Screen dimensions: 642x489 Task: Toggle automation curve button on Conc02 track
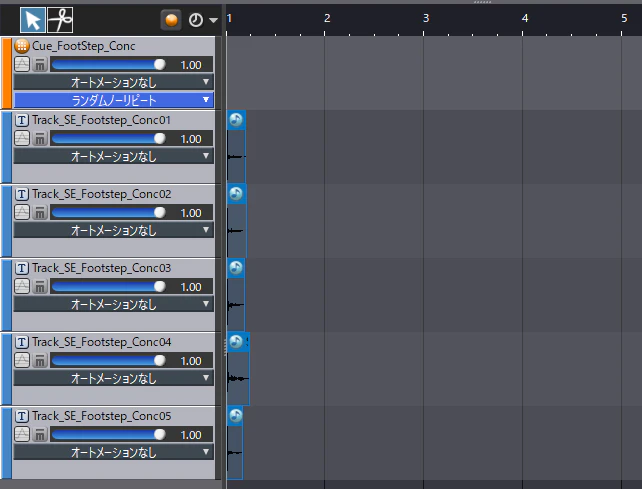click(x=22, y=213)
